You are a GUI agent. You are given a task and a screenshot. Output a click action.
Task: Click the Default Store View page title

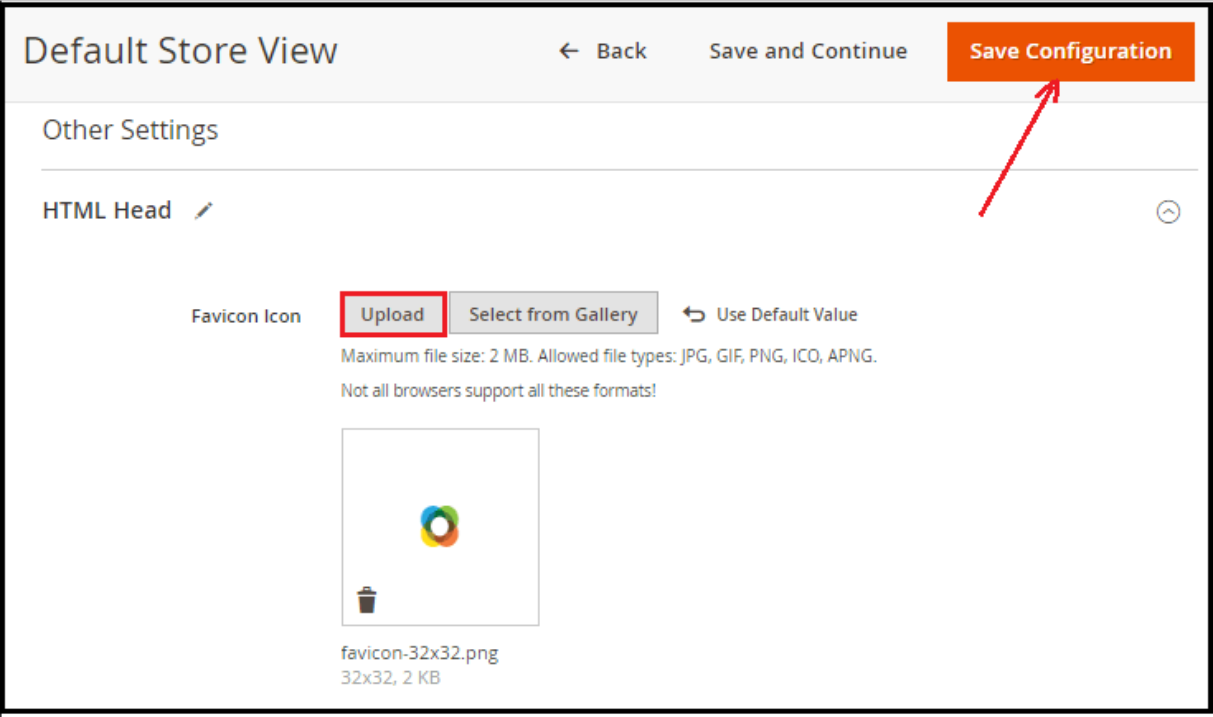180,51
